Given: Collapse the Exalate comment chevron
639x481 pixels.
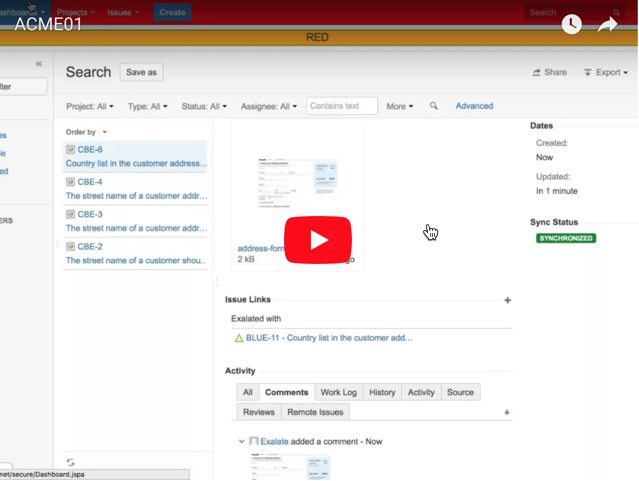Looking at the screenshot, I should (x=241, y=441).
